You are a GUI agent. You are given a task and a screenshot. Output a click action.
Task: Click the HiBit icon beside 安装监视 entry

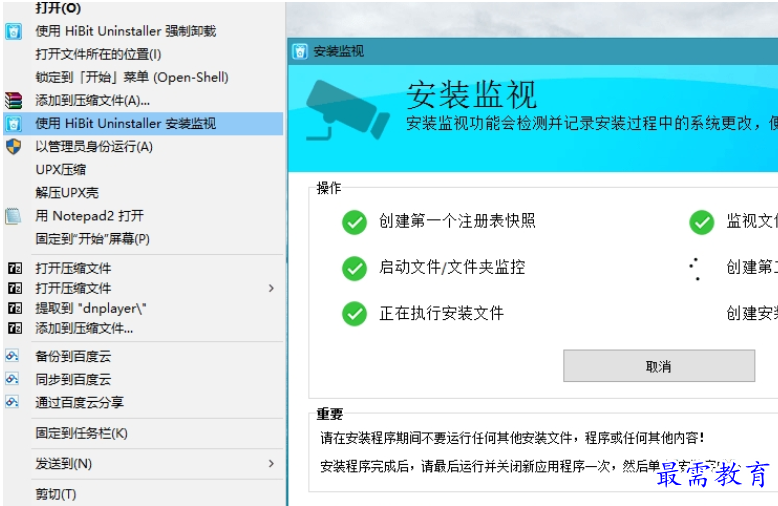coord(13,124)
